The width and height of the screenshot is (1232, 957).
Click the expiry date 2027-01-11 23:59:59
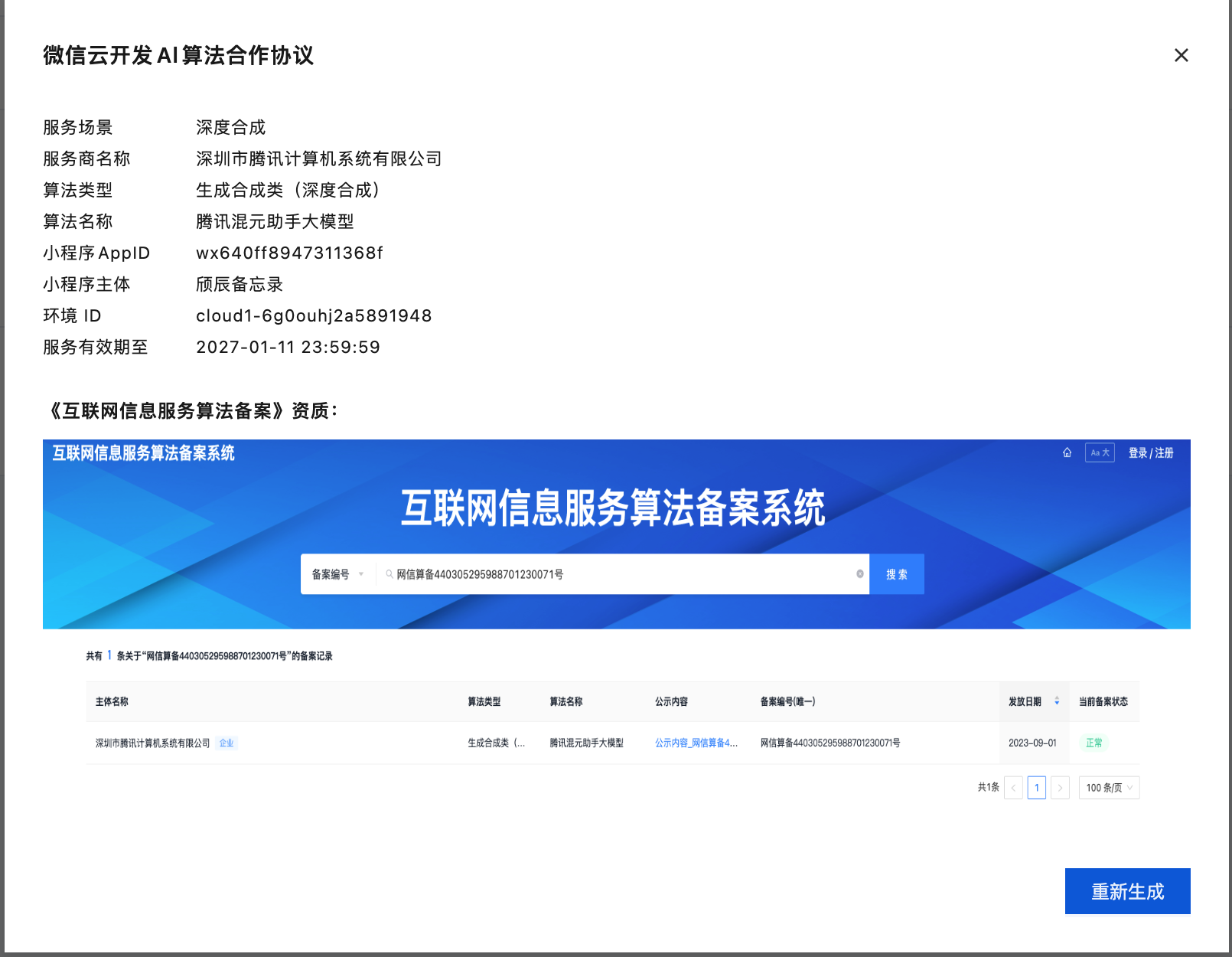click(288, 347)
